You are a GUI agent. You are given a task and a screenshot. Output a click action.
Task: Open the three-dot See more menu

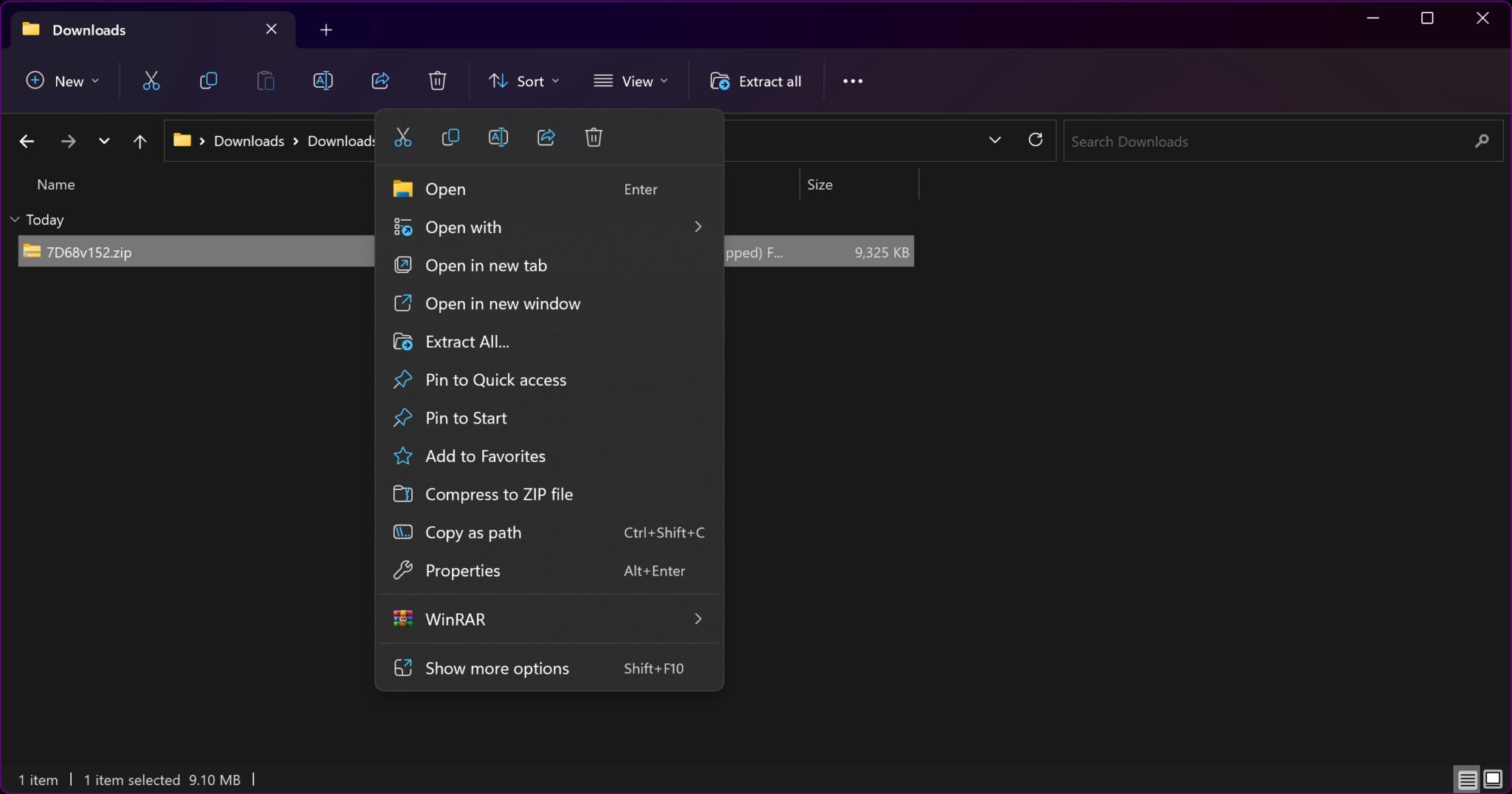click(x=853, y=81)
